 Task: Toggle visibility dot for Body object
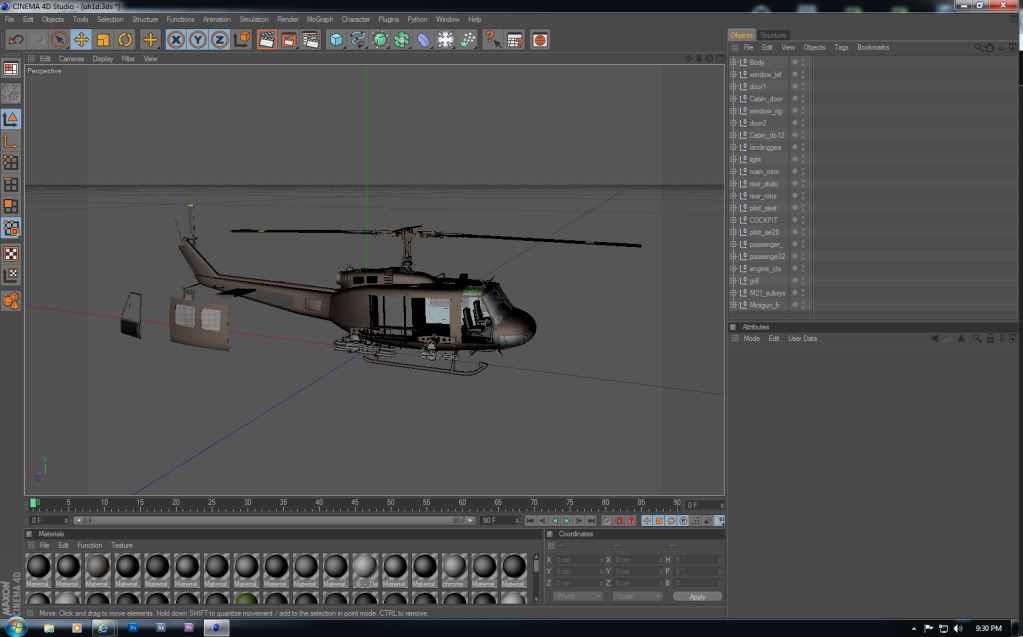(x=795, y=62)
